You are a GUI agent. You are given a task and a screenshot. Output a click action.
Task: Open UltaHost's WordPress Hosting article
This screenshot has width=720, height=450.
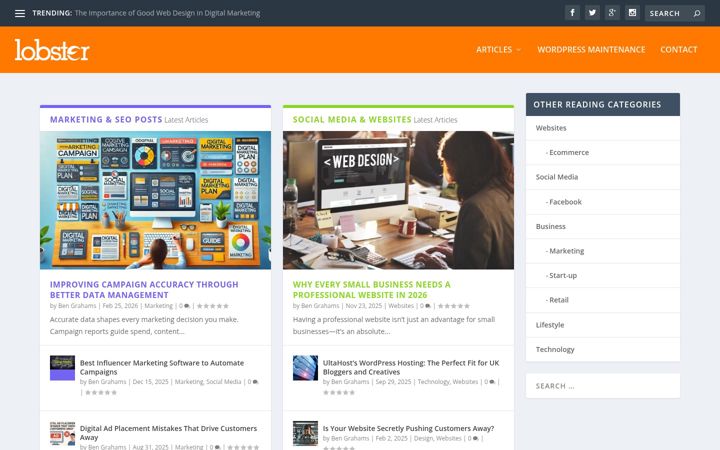(411, 367)
